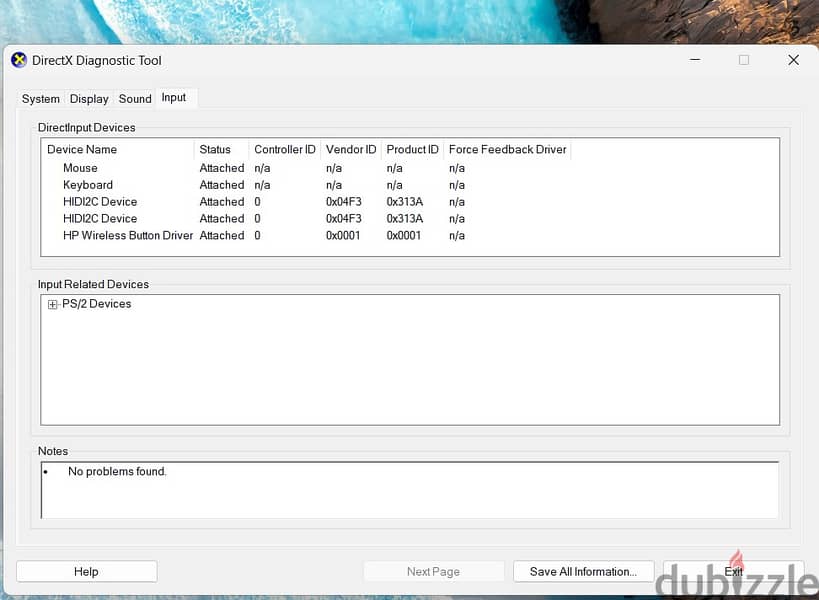
Task: Expand the PS/2 Devices tree node
Action: [52, 304]
